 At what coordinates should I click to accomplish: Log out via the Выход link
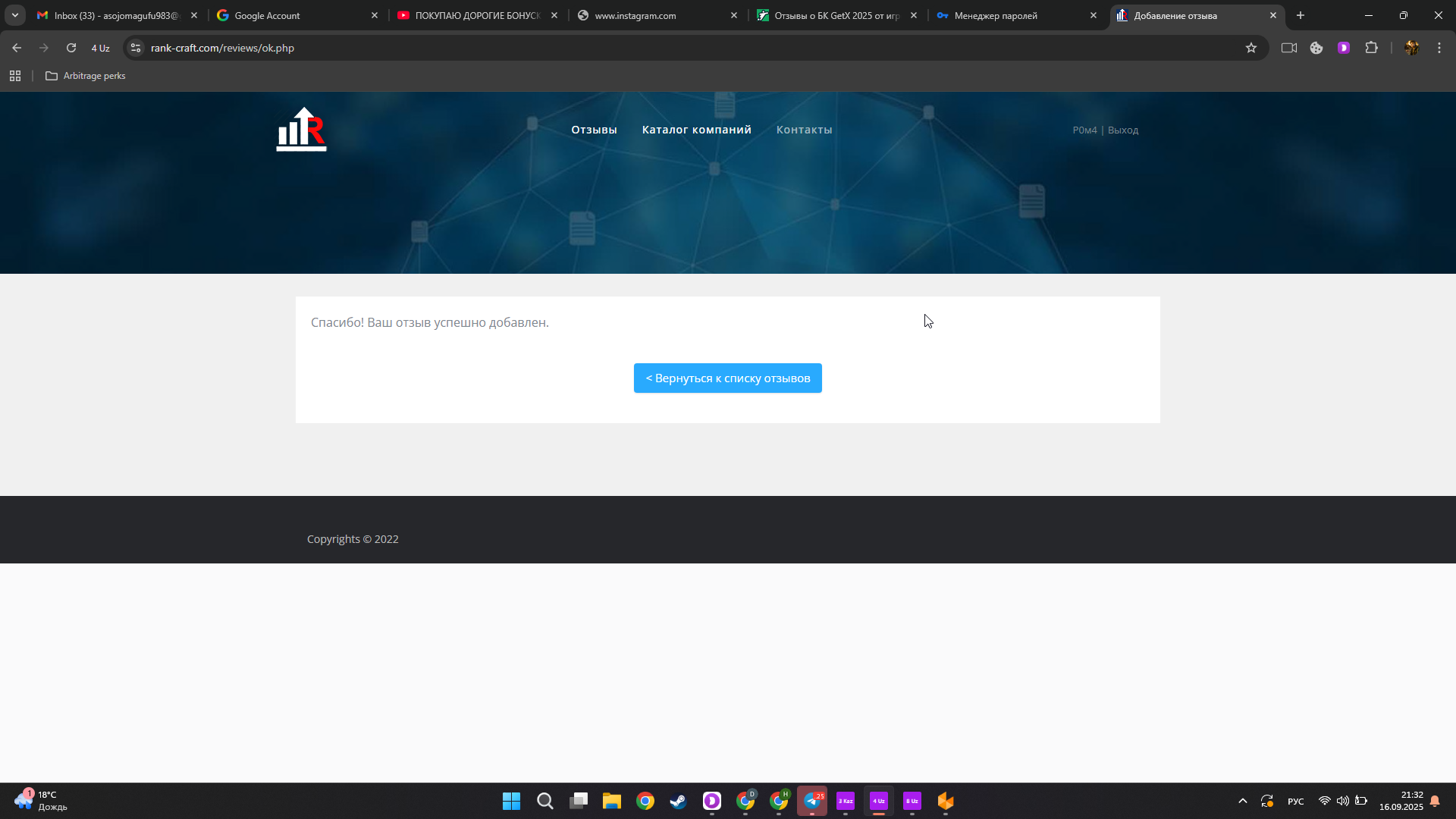click(x=1123, y=130)
